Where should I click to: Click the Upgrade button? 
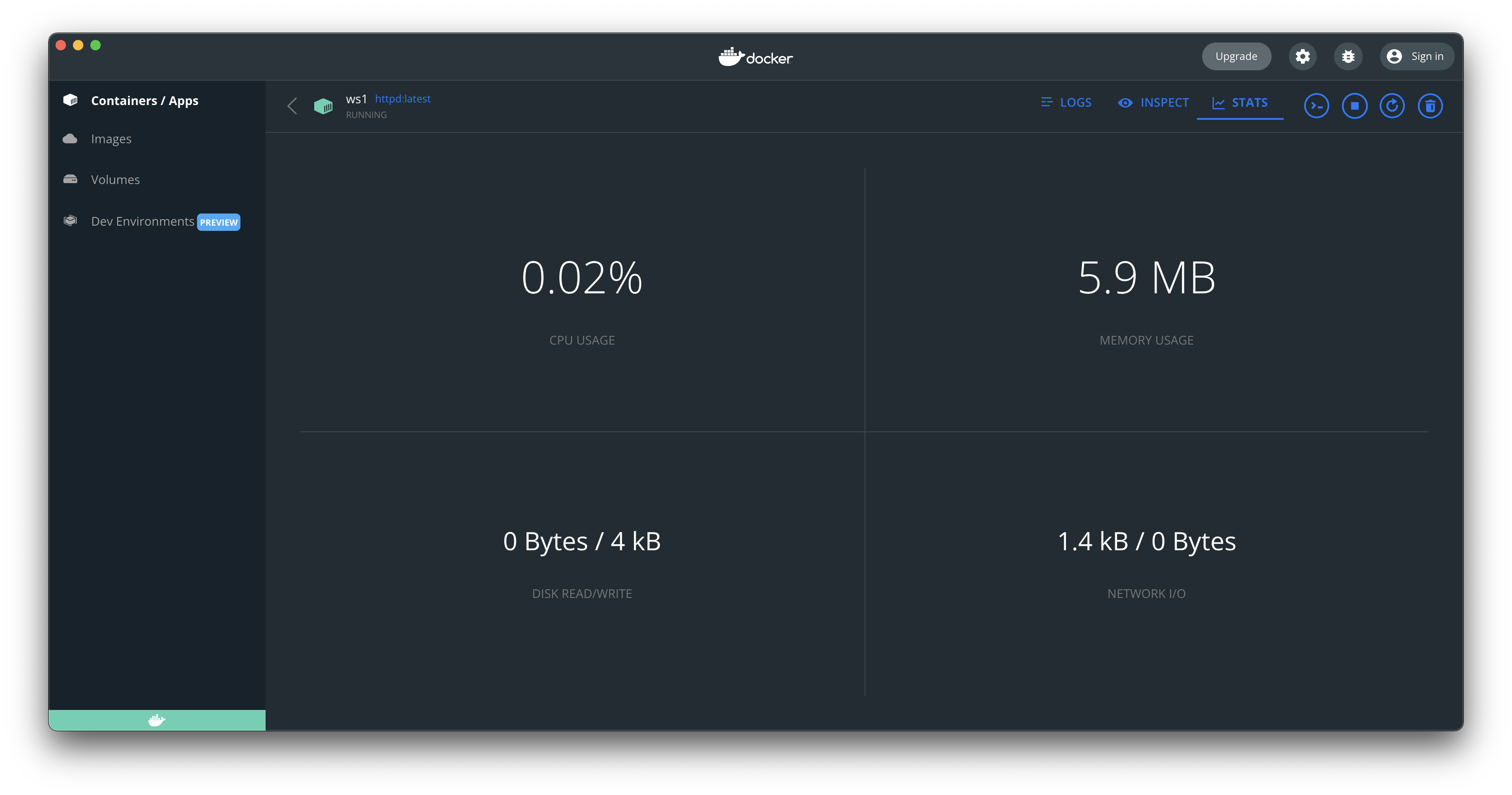coord(1236,56)
